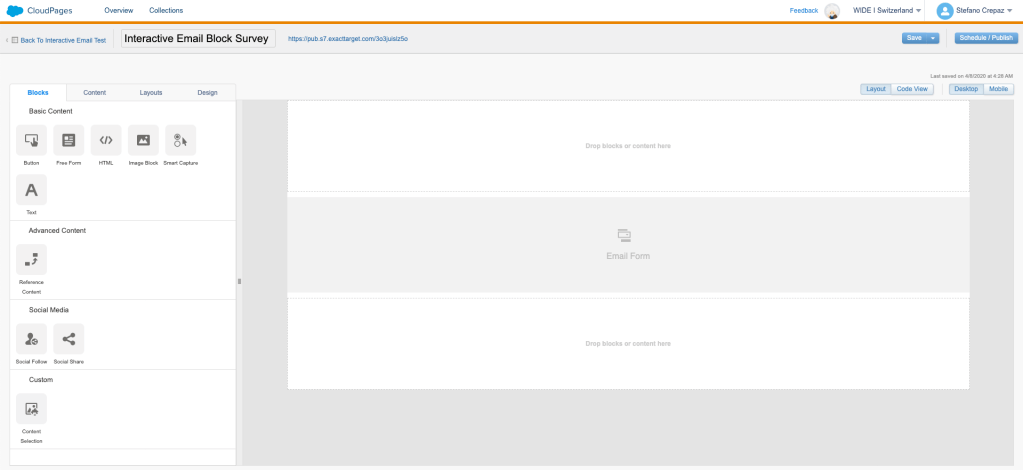Select the Content Selection block icon
The image size is (1023, 470).
[31, 408]
